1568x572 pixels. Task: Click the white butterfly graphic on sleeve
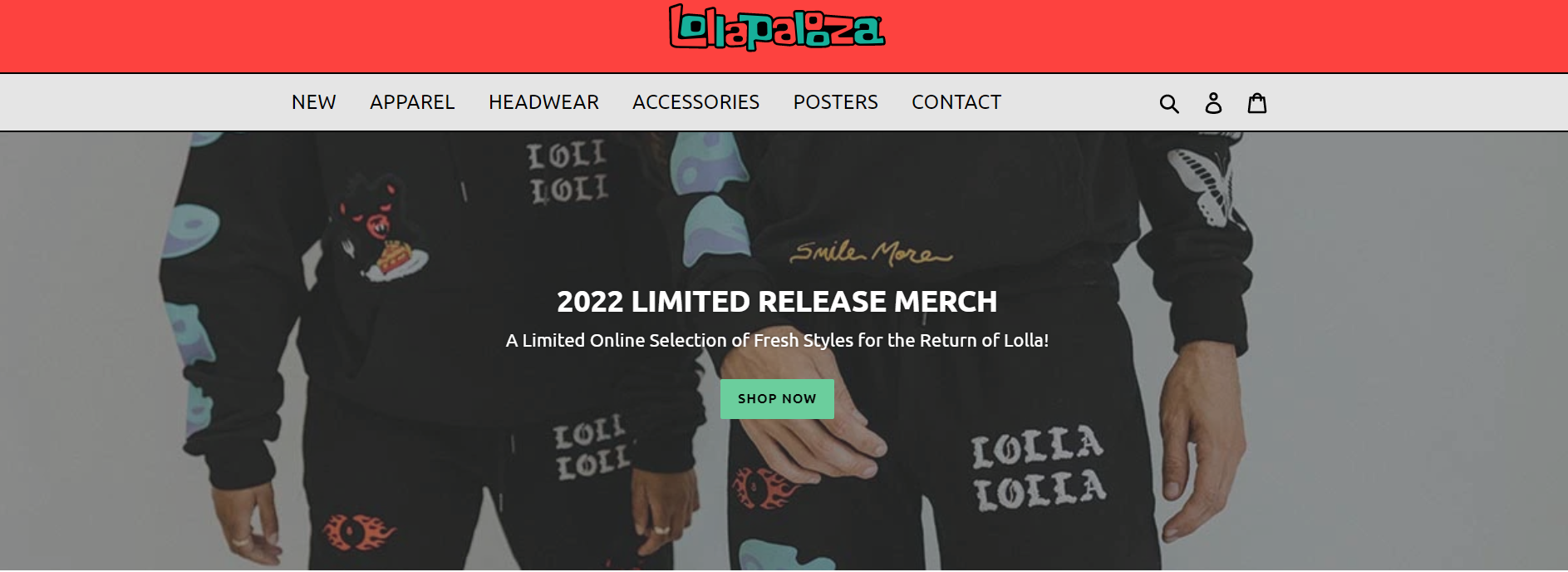point(1202,187)
